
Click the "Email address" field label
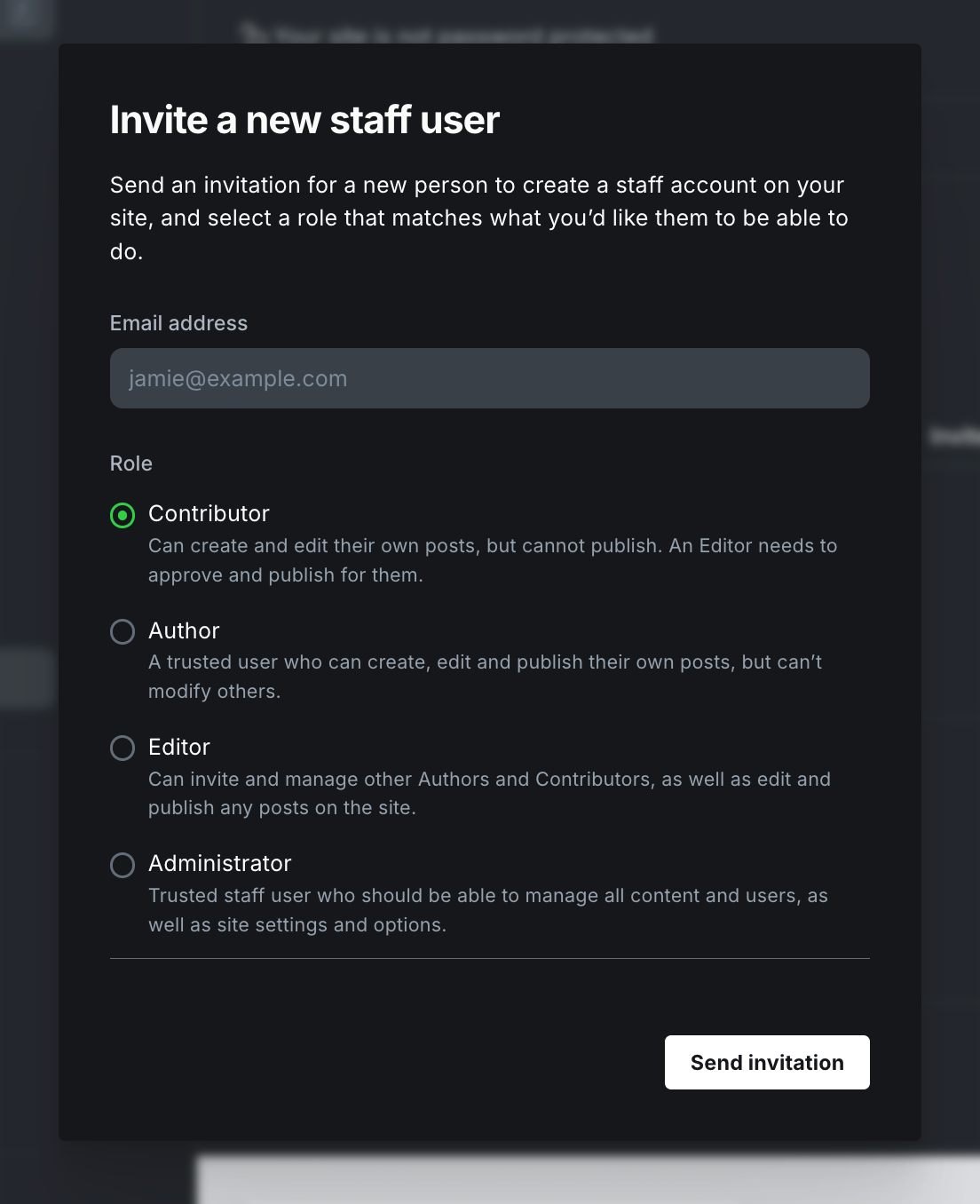(178, 323)
